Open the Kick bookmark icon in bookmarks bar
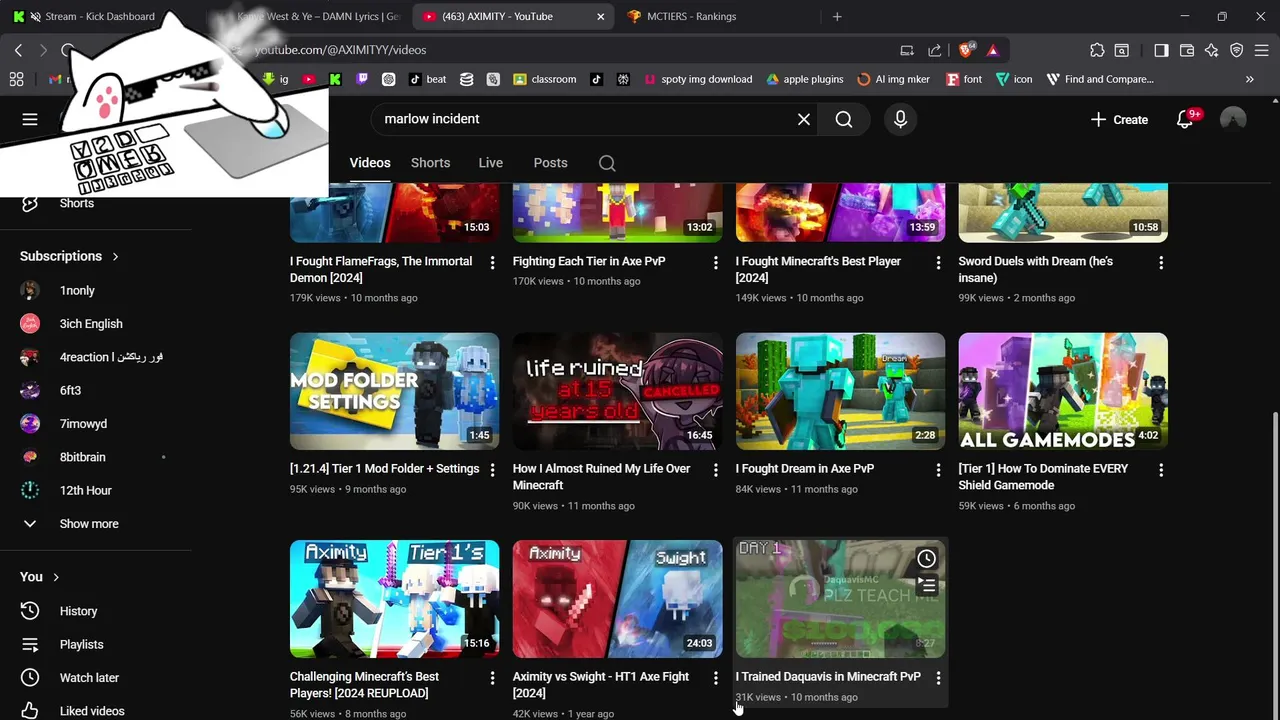The image size is (1280, 720). 335,79
